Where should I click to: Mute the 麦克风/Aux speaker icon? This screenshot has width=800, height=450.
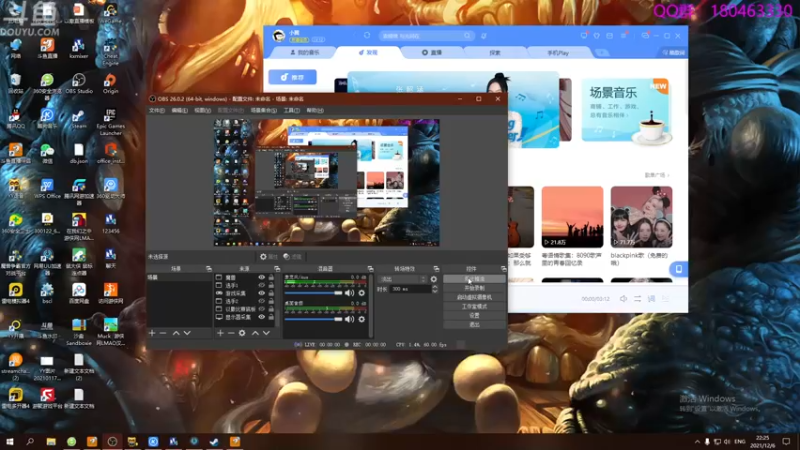349,293
